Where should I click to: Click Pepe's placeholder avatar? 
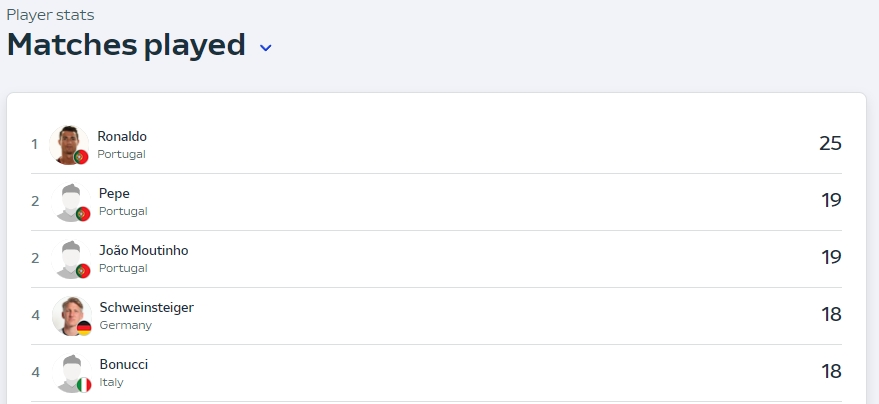click(x=71, y=202)
